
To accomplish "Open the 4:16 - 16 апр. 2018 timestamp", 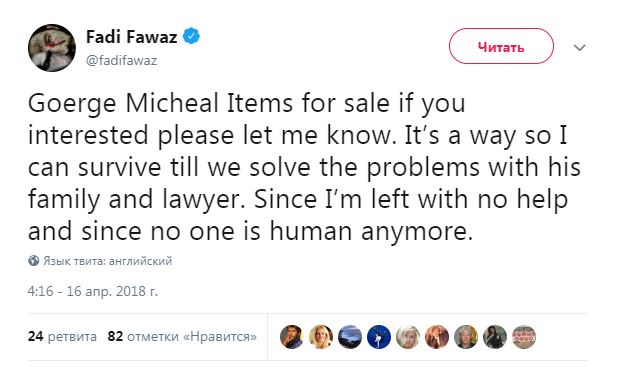I will (92, 291).
